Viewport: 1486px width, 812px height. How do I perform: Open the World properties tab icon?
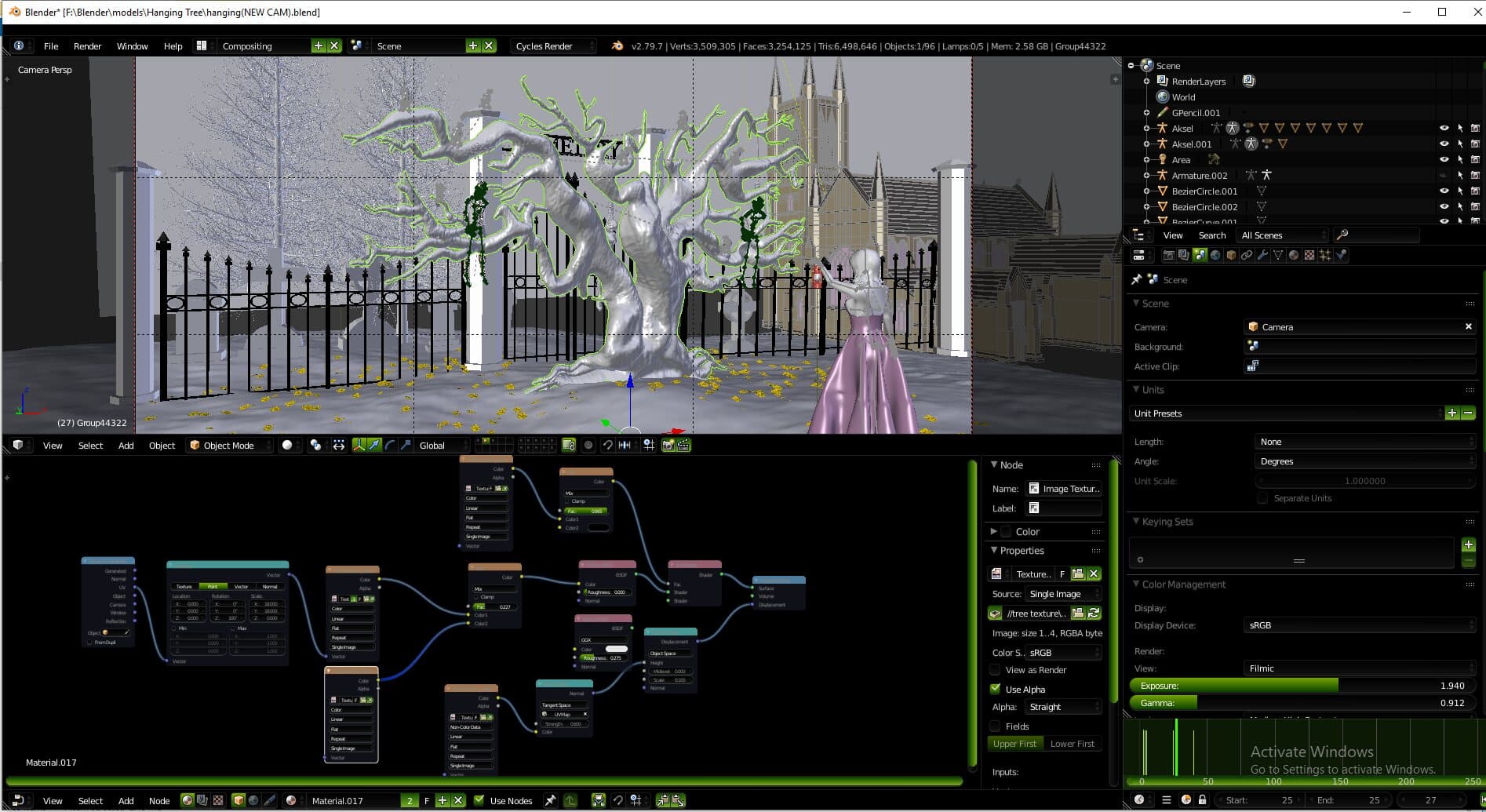click(1215, 255)
